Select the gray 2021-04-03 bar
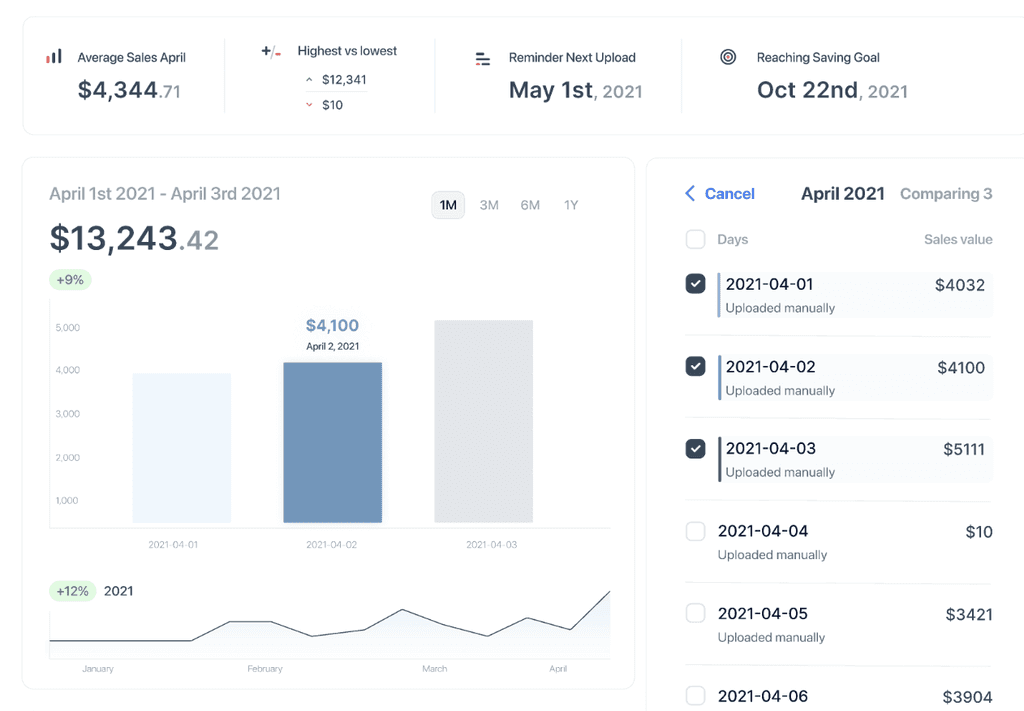The image size is (1024, 711). click(x=483, y=421)
